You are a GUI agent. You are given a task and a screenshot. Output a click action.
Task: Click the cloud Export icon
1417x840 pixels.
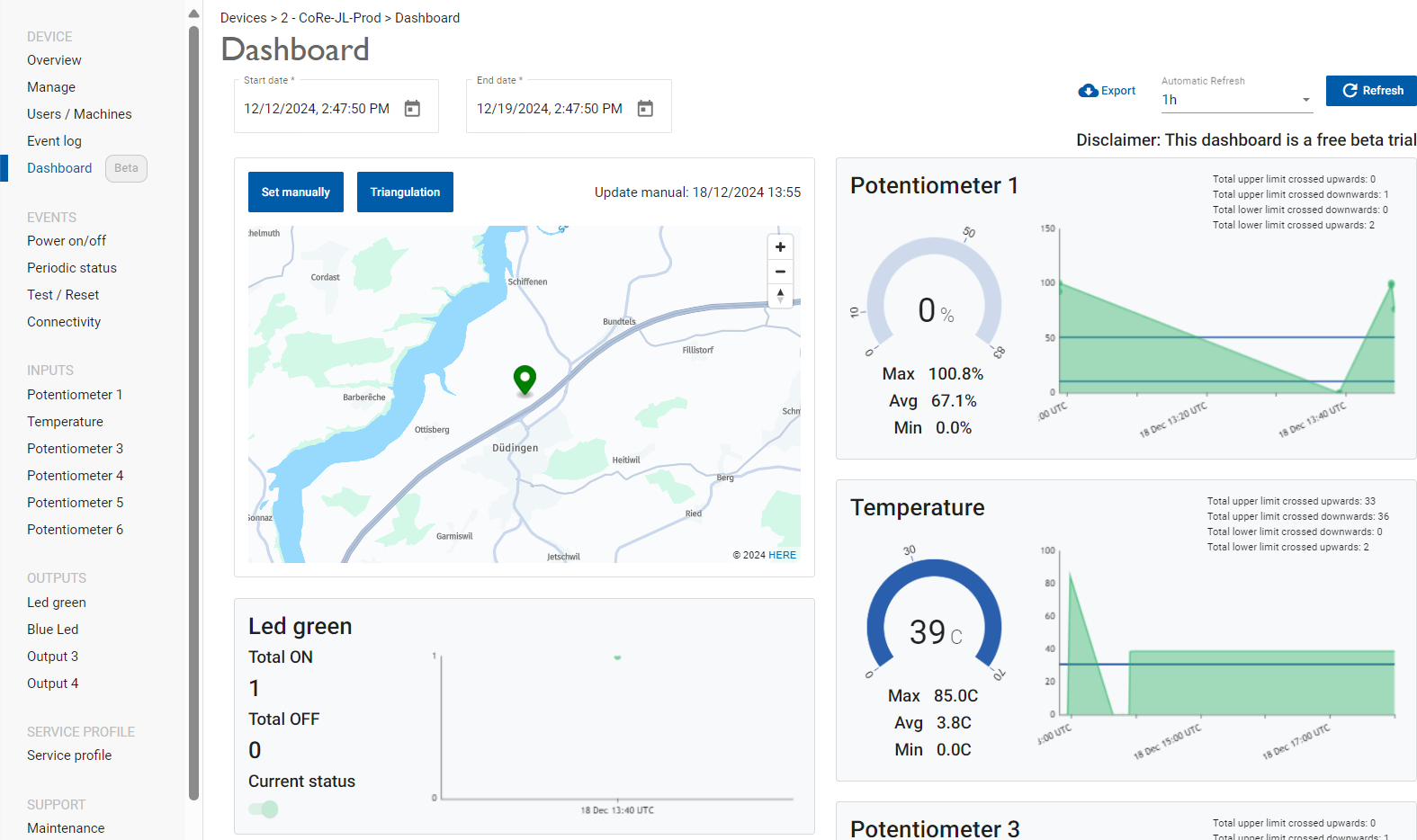click(1088, 91)
